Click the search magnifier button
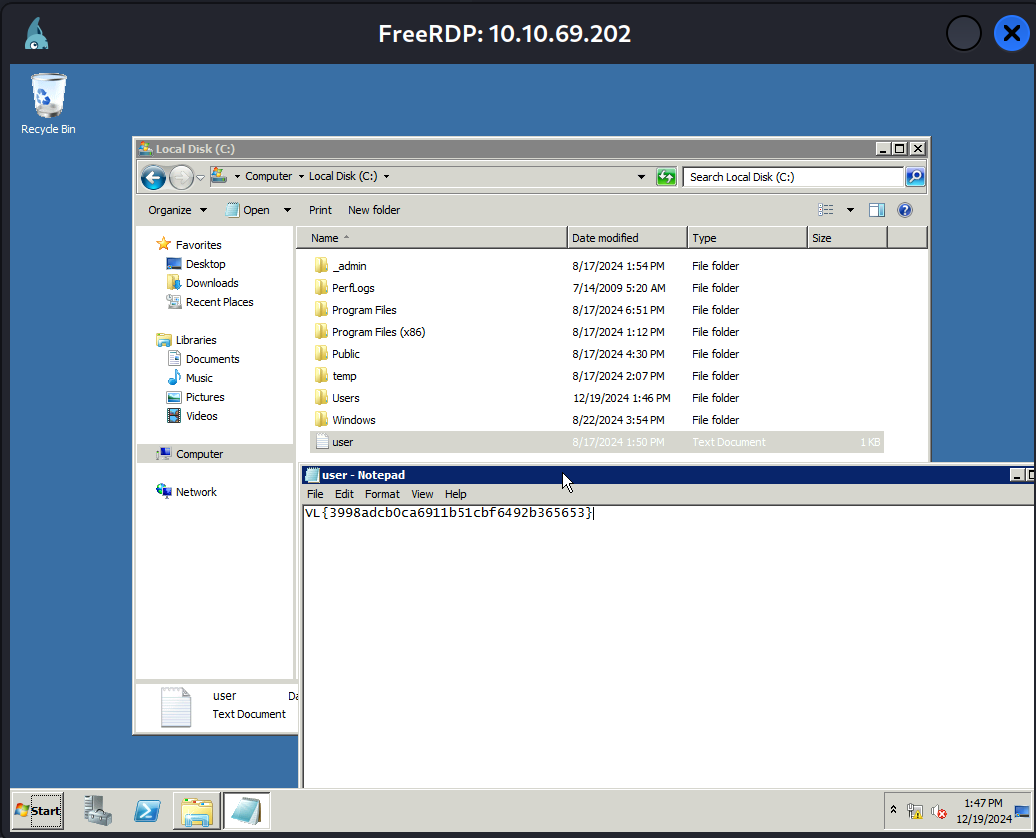The height and width of the screenshot is (838, 1036). 915,177
